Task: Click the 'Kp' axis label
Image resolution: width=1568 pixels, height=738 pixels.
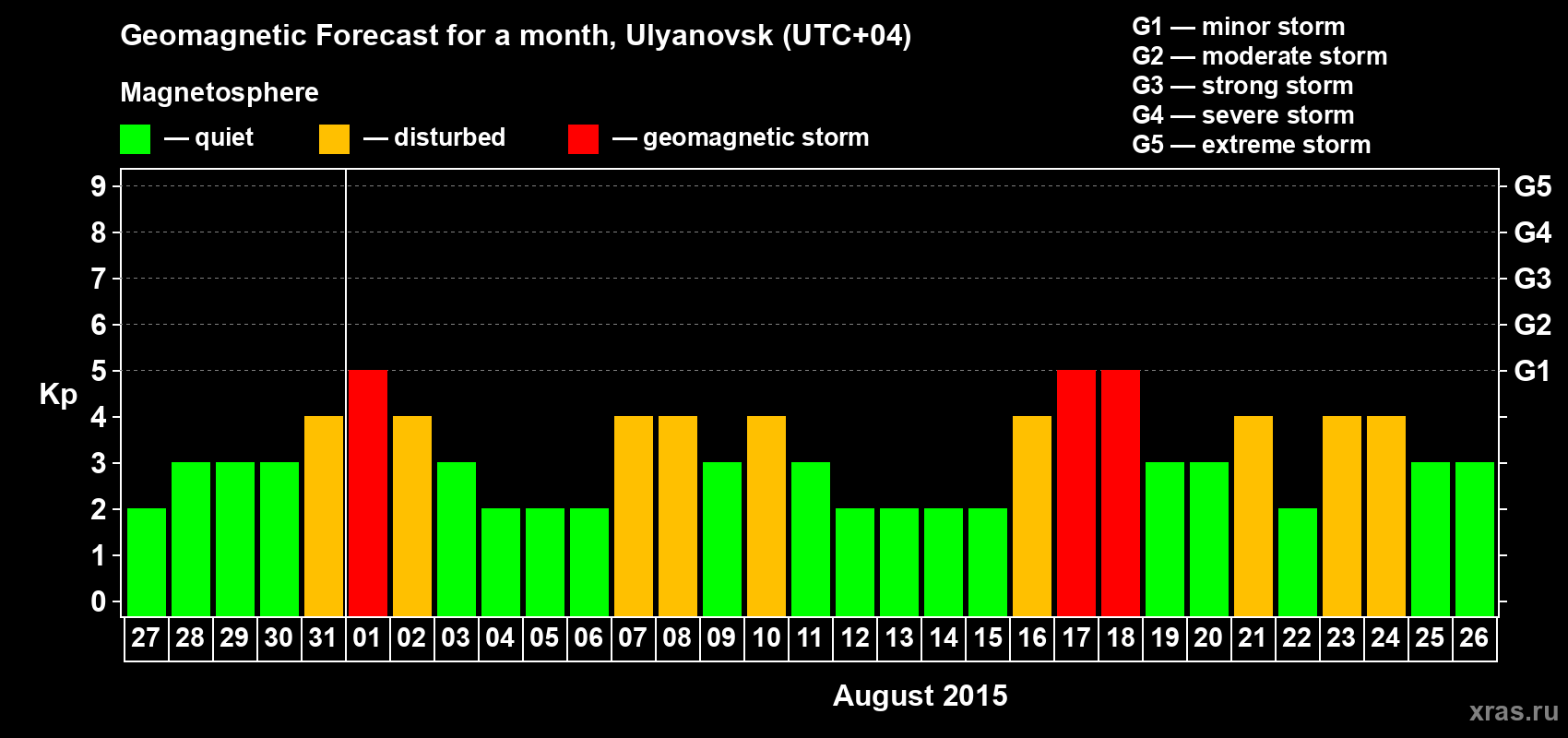Action: [58, 396]
